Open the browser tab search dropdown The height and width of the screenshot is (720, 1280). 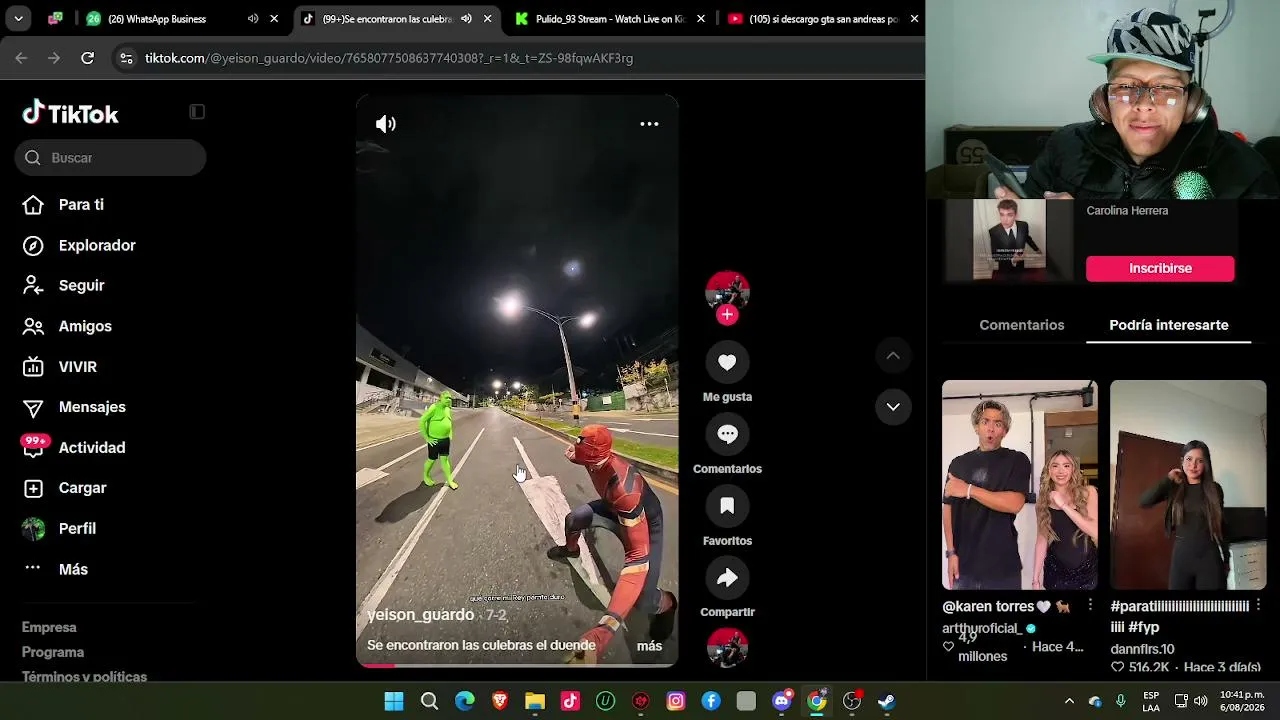18,19
